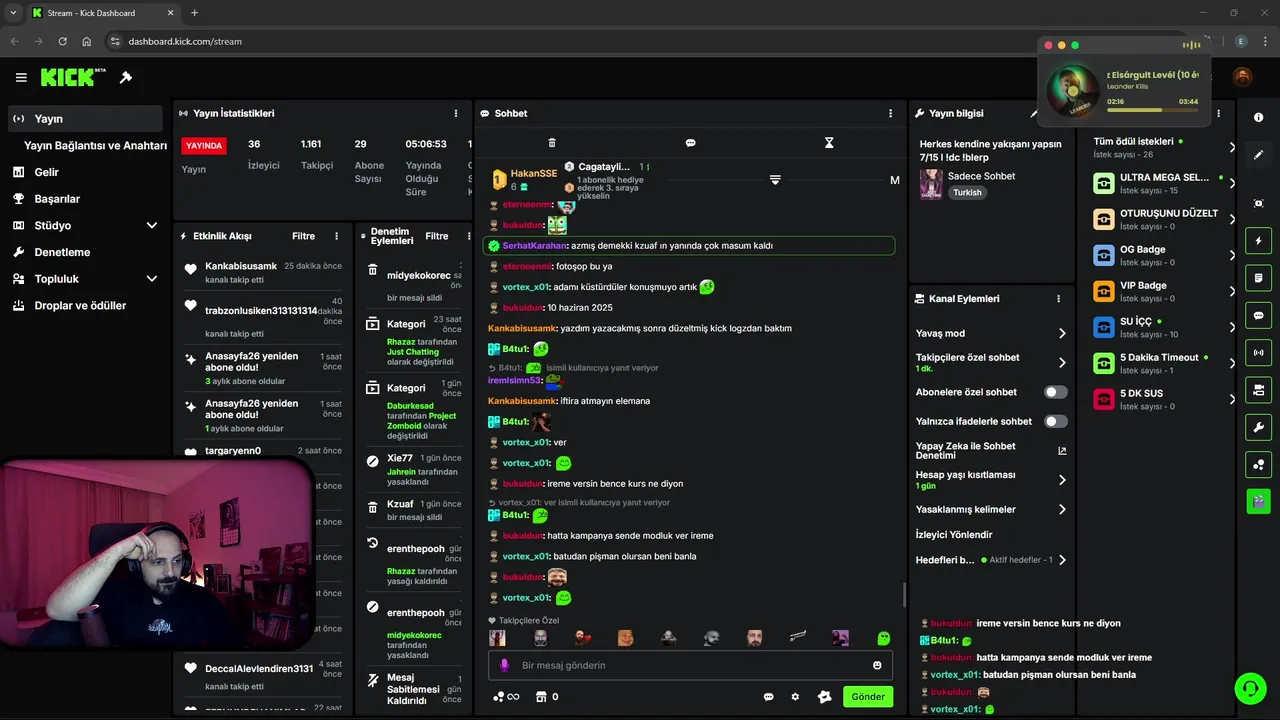This screenshot has width=1280, height=720.
Task: Open Yayın Bağlantısı ve Anahtarı page
Action: pos(95,145)
